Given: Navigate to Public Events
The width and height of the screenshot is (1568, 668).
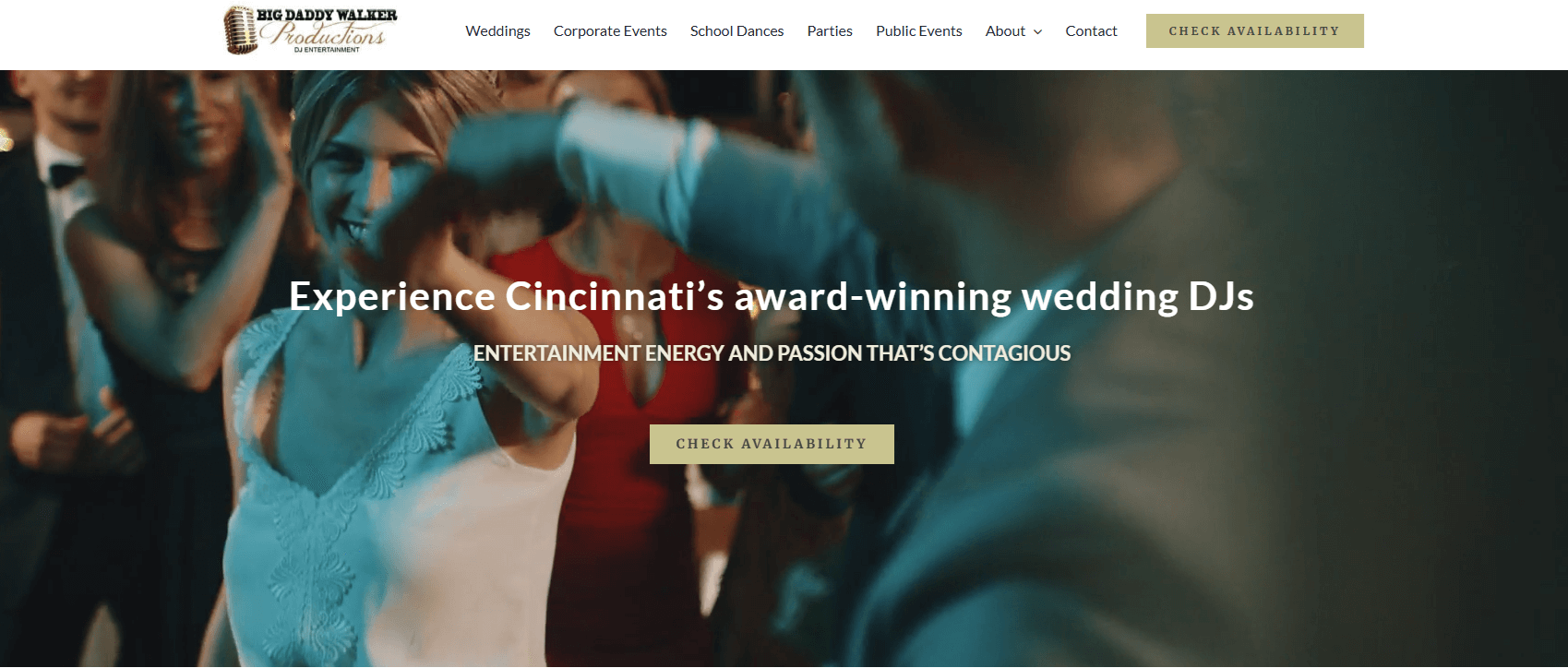Looking at the screenshot, I should pos(918,30).
